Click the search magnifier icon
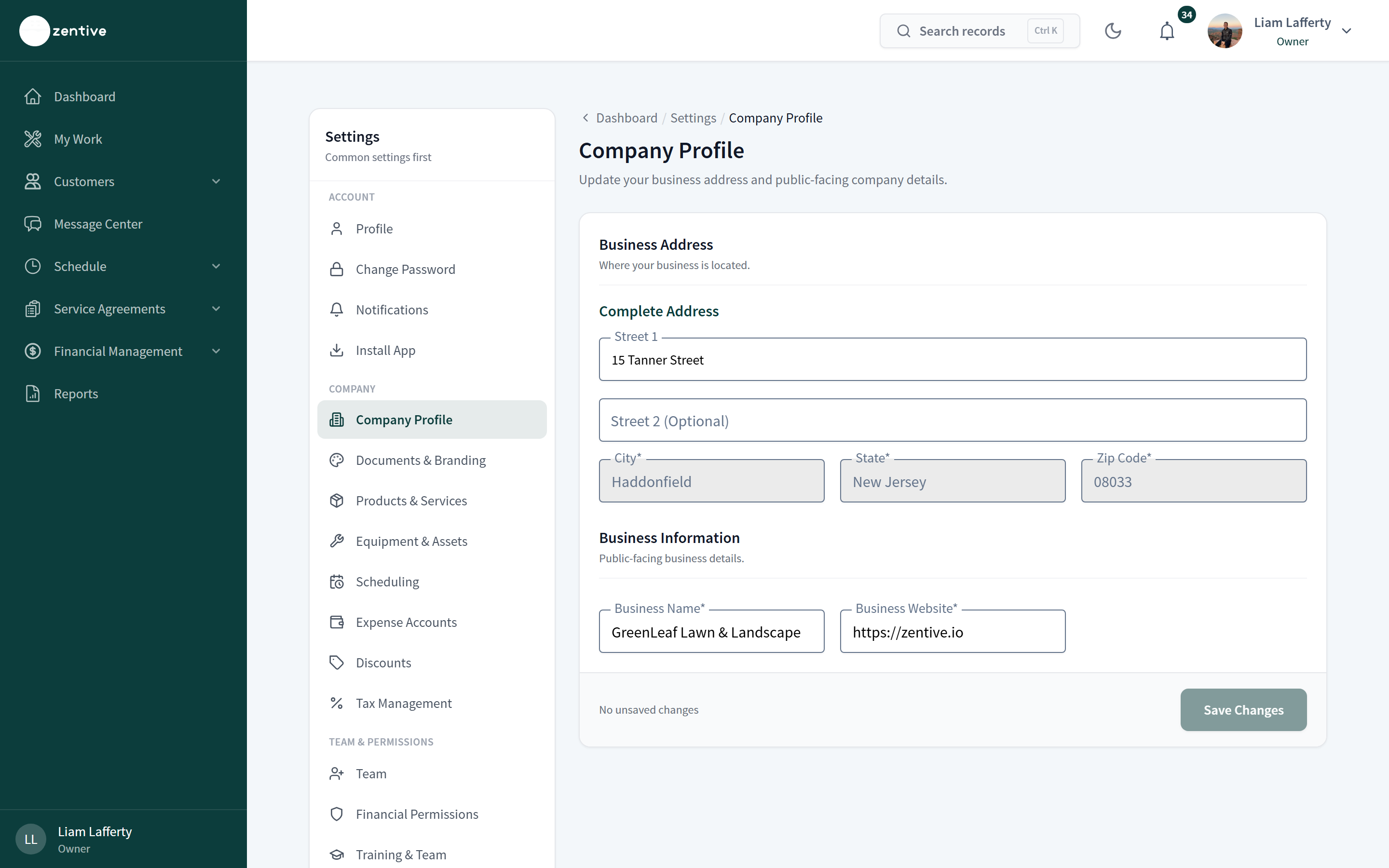1389x868 pixels. (x=903, y=31)
